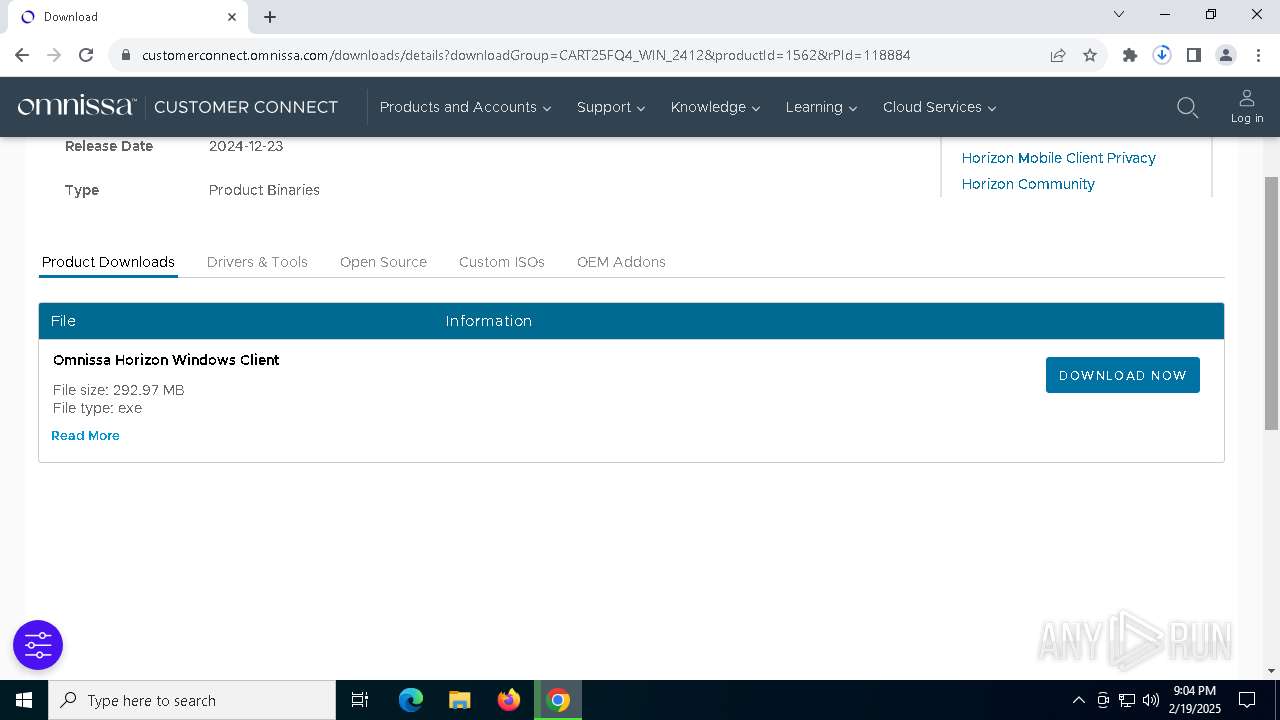Show hidden system tray icons
The image size is (1280, 720).
1078,700
